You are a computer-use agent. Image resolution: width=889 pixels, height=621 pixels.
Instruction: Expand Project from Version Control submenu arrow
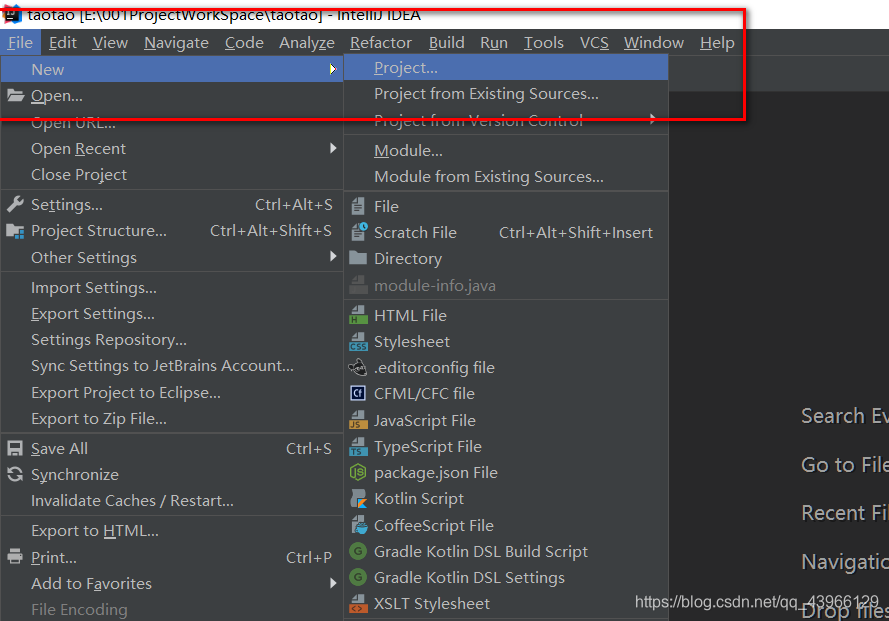pyautogui.click(x=653, y=120)
